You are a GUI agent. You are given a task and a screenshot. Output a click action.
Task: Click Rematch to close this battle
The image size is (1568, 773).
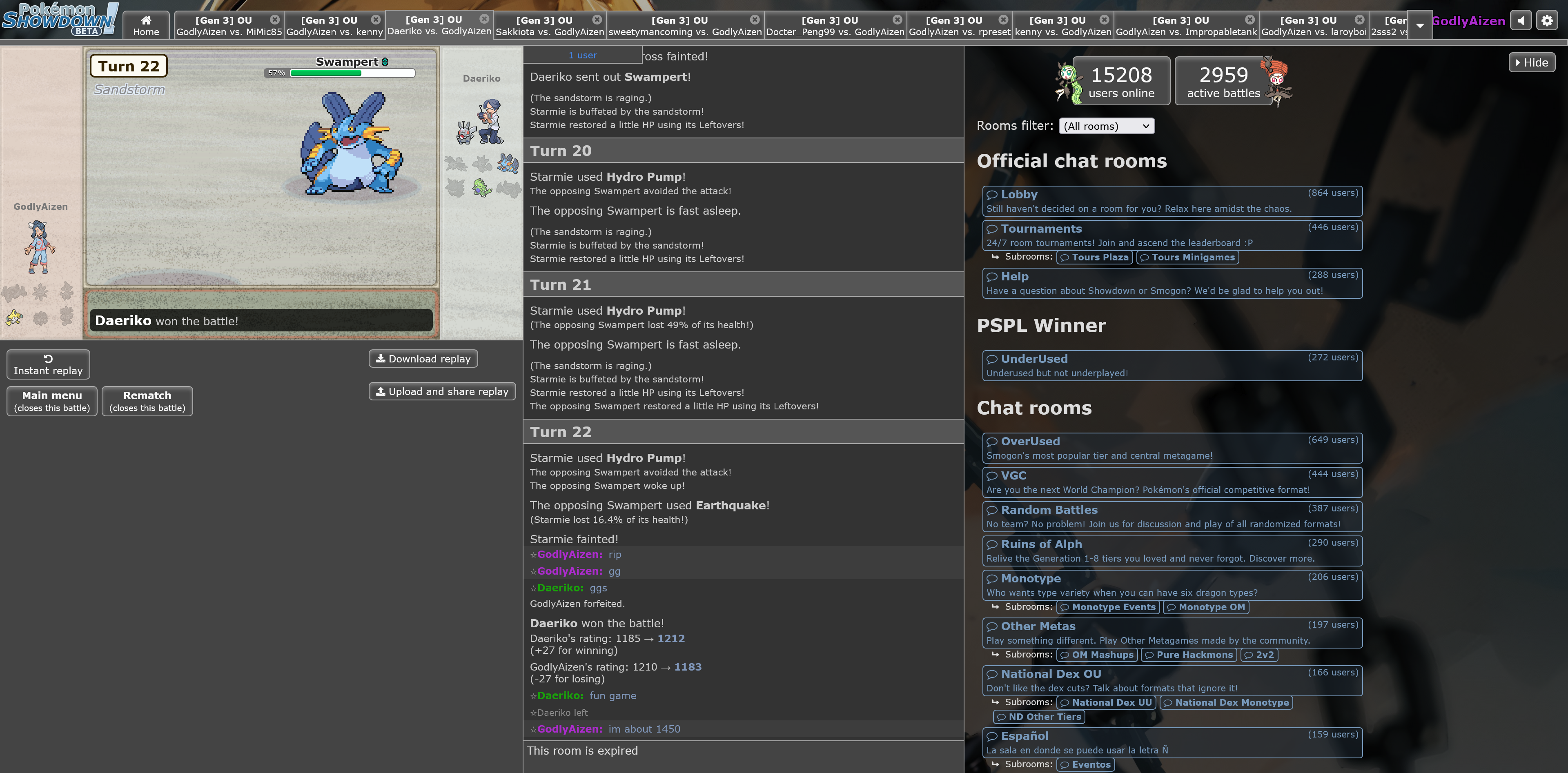coord(147,401)
